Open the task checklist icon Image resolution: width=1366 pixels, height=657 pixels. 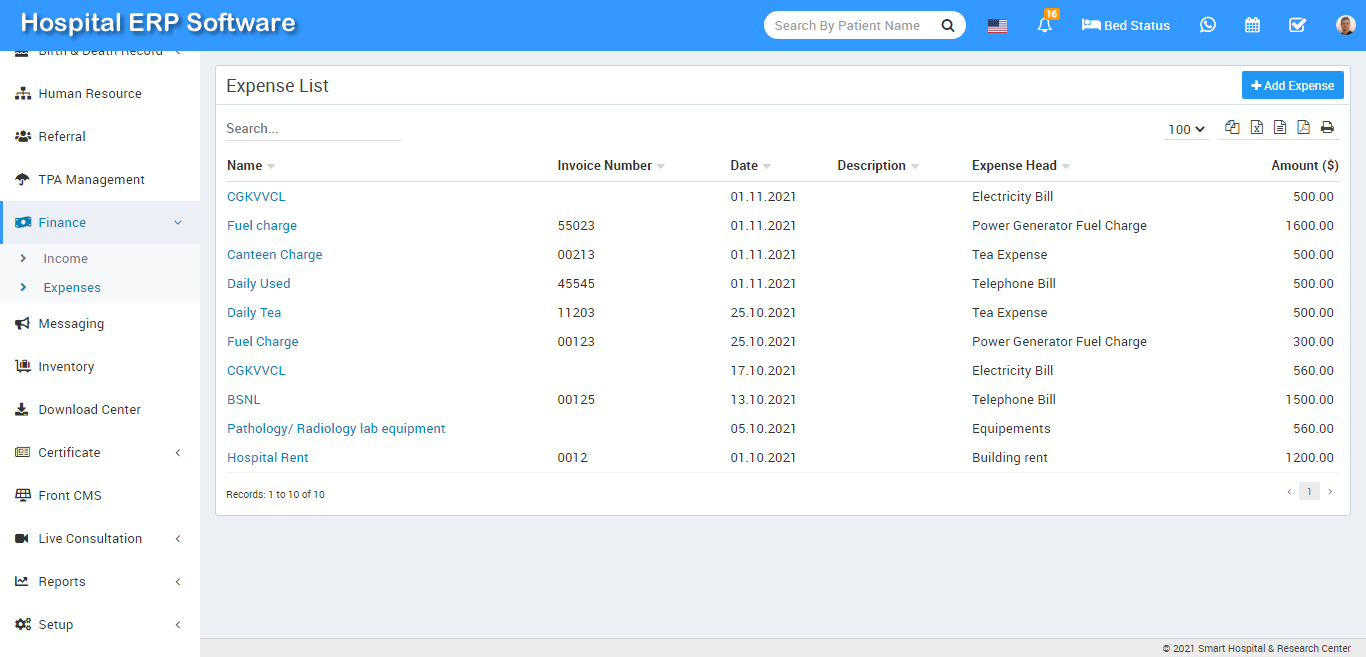[1297, 25]
